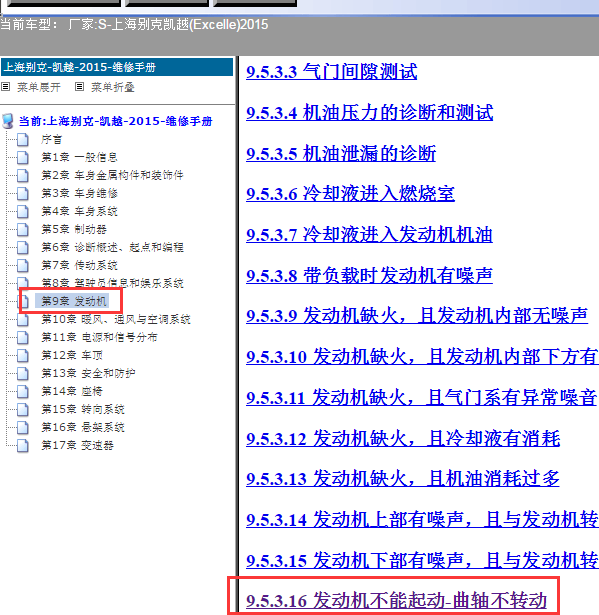
Task: Open 第17章 变速器 chapter
Action: click(77, 446)
